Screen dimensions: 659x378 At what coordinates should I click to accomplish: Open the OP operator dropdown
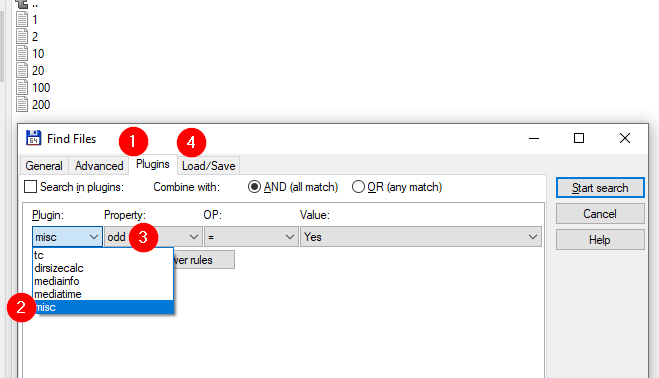(251, 237)
